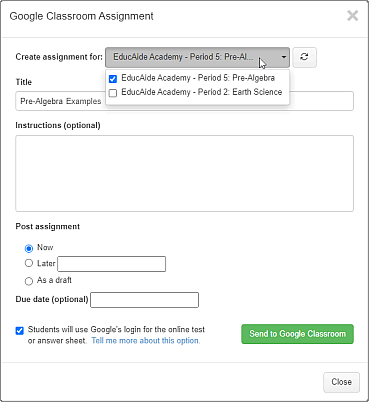This screenshot has height=402, width=369.
Task: Click the Due date input field
Action: (x=145, y=300)
